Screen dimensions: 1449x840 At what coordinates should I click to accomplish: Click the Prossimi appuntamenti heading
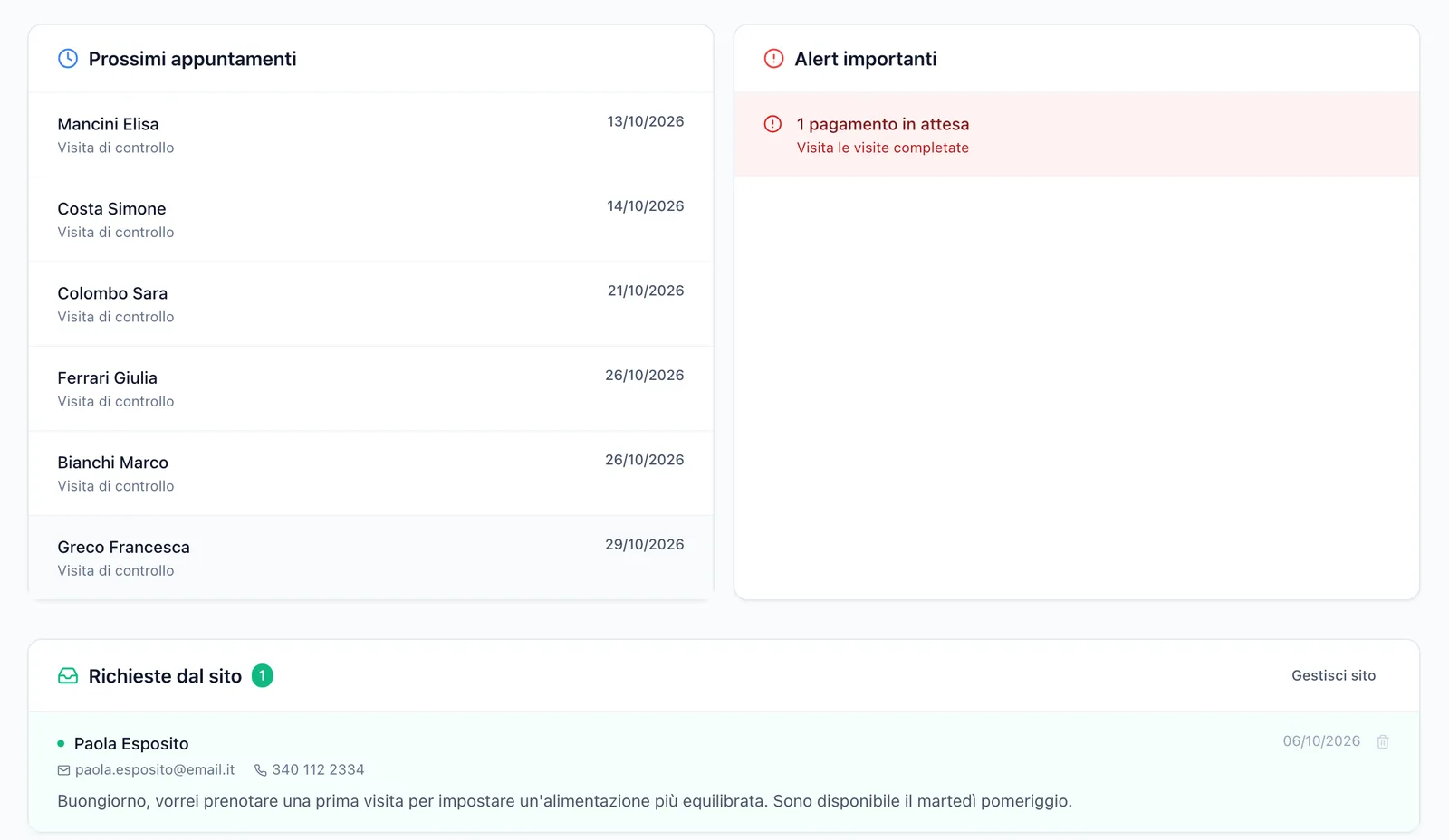(192, 59)
